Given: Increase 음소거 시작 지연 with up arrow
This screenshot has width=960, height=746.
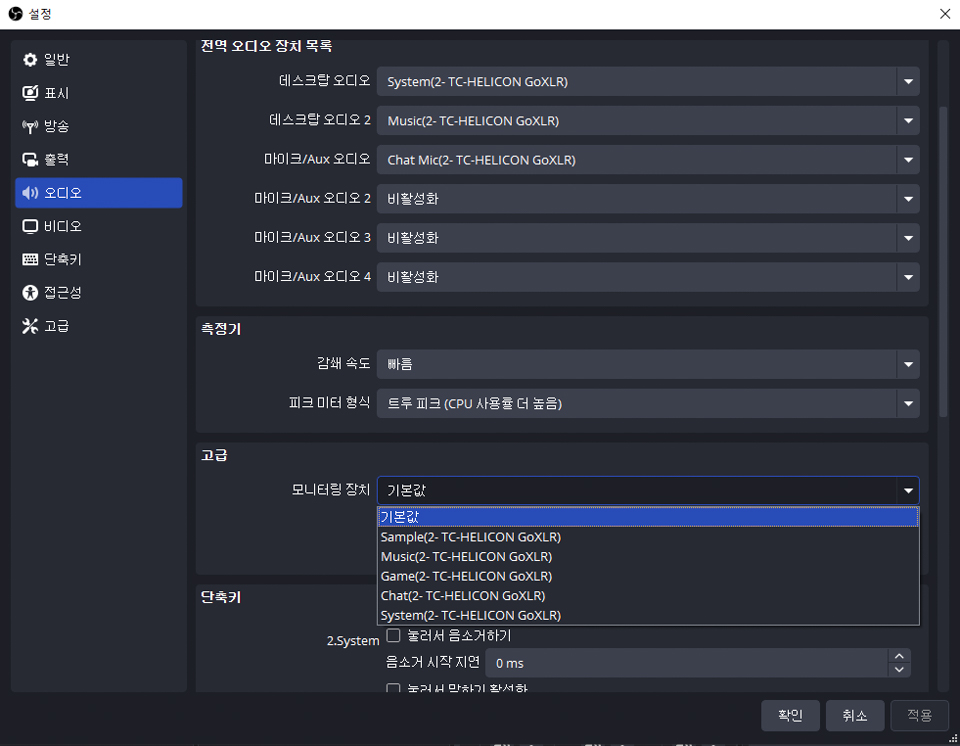Looking at the screenshot, I should click(900, 656).
